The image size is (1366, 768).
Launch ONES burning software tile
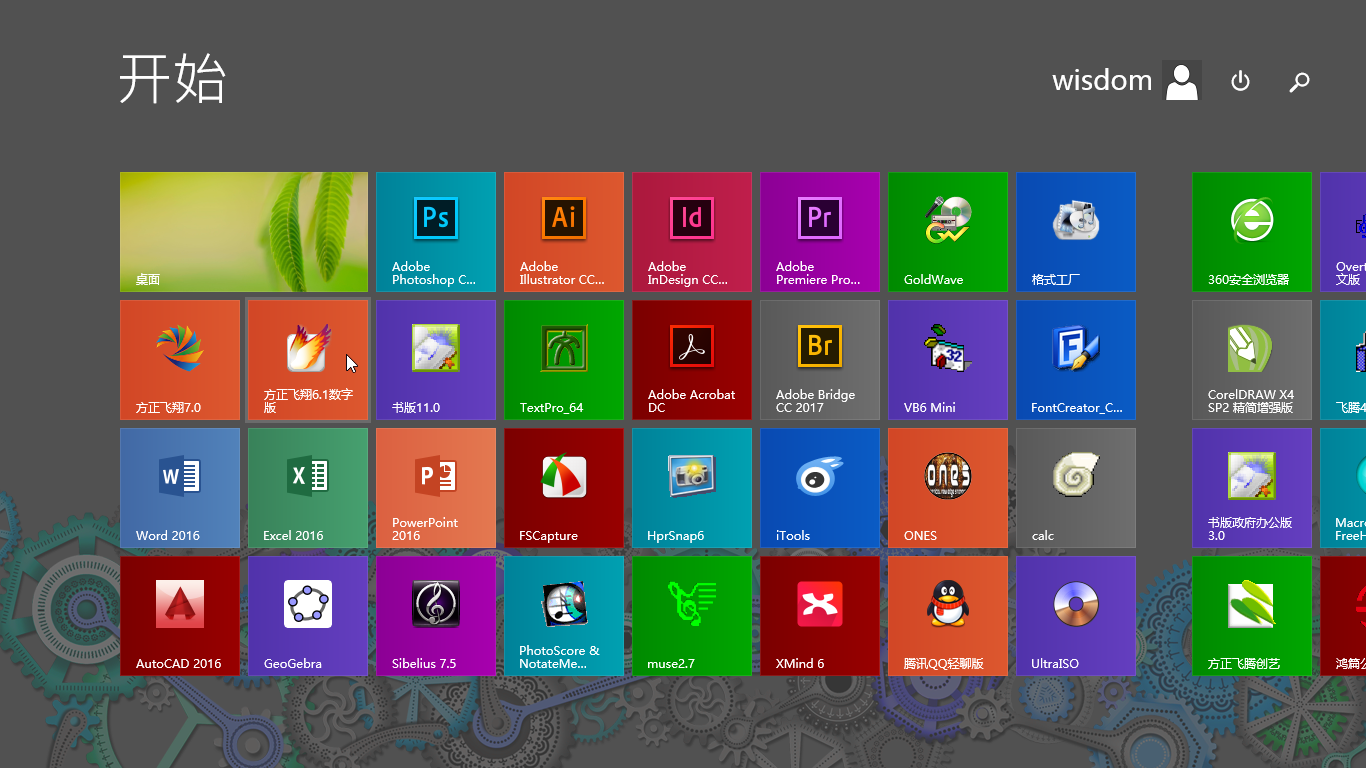pos(948,488)
